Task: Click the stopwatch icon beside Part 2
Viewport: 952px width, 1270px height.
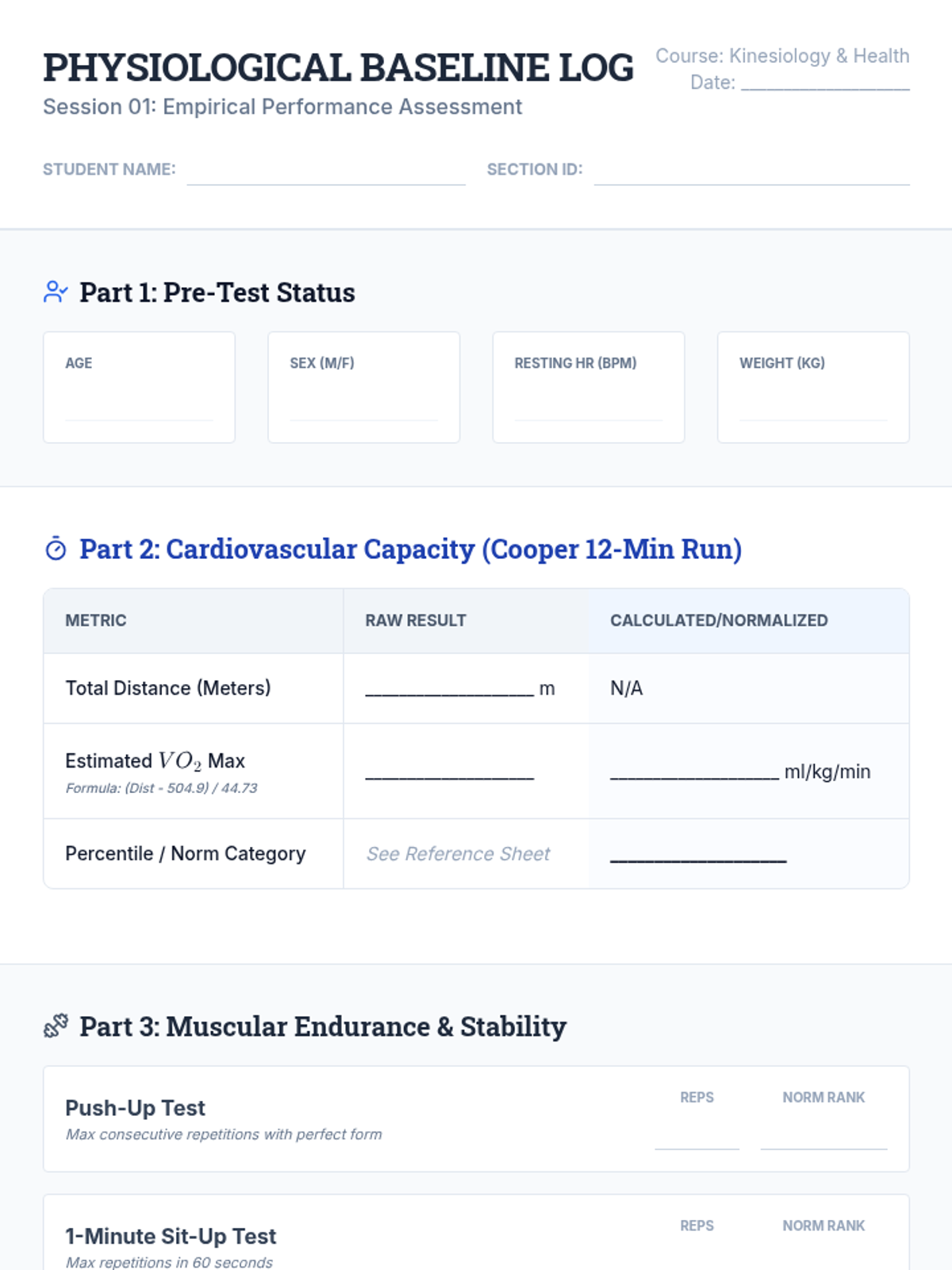Action: coord(56,548)
